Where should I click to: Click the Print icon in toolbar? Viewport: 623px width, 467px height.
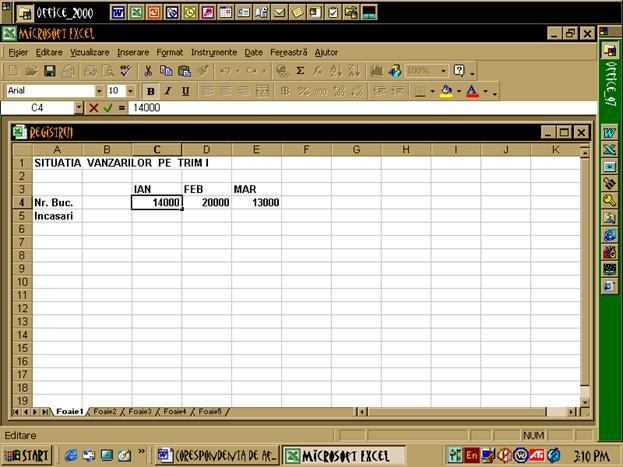pos(90,71)
